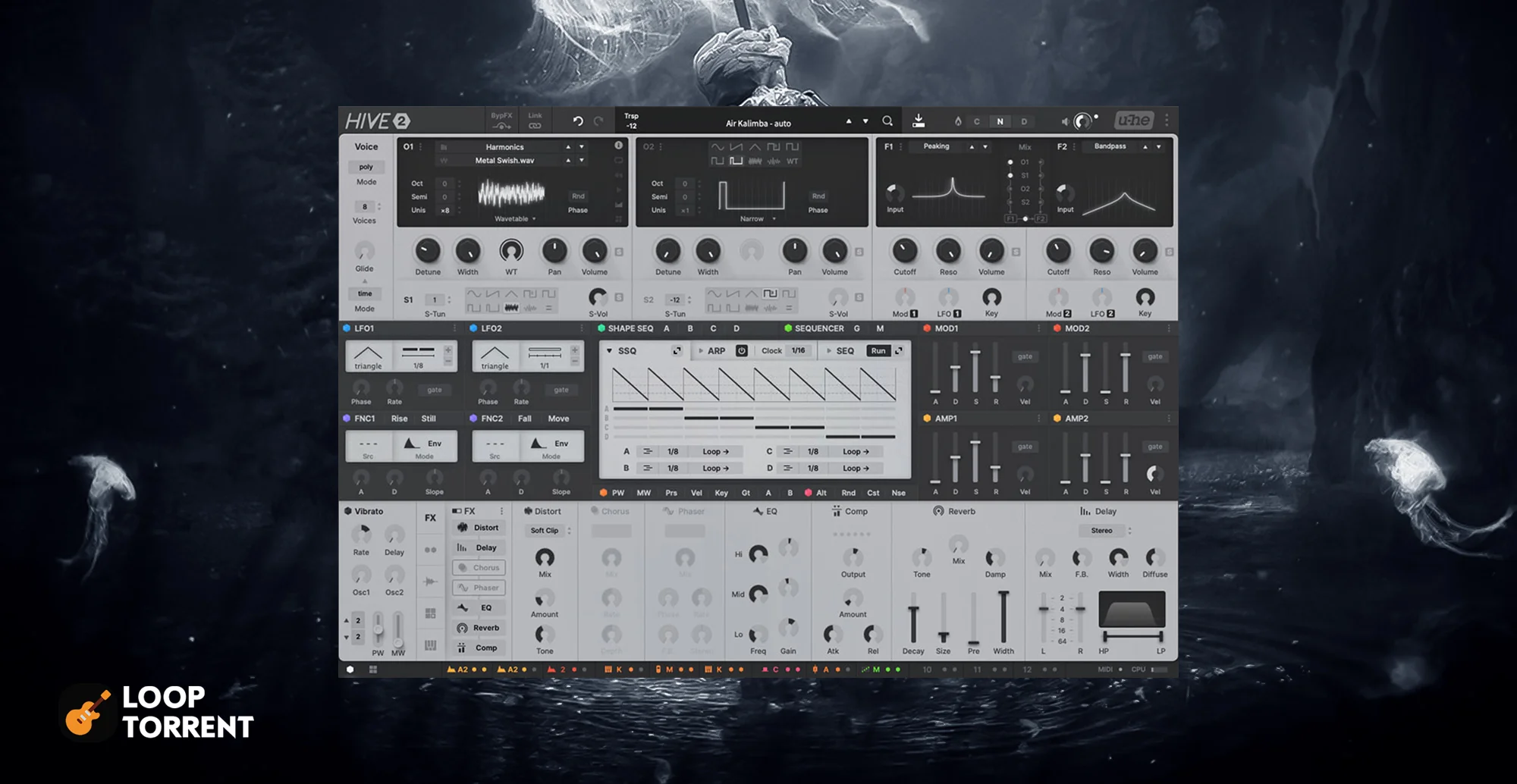Click the flame engine icon in header

click(x=958, y=121)
